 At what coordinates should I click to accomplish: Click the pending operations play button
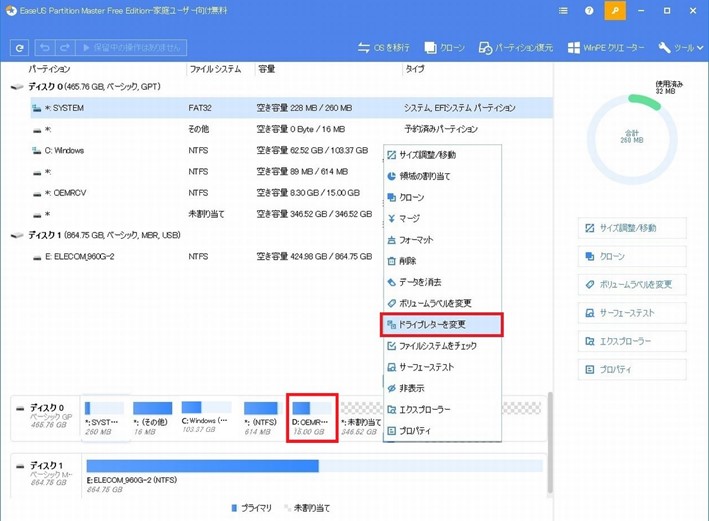(x=131, y=47)
